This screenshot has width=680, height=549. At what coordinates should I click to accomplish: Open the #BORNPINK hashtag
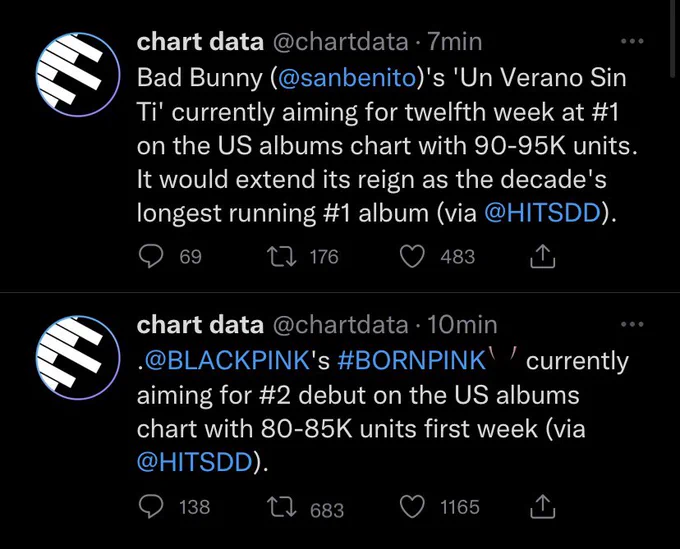coord(411,360)
